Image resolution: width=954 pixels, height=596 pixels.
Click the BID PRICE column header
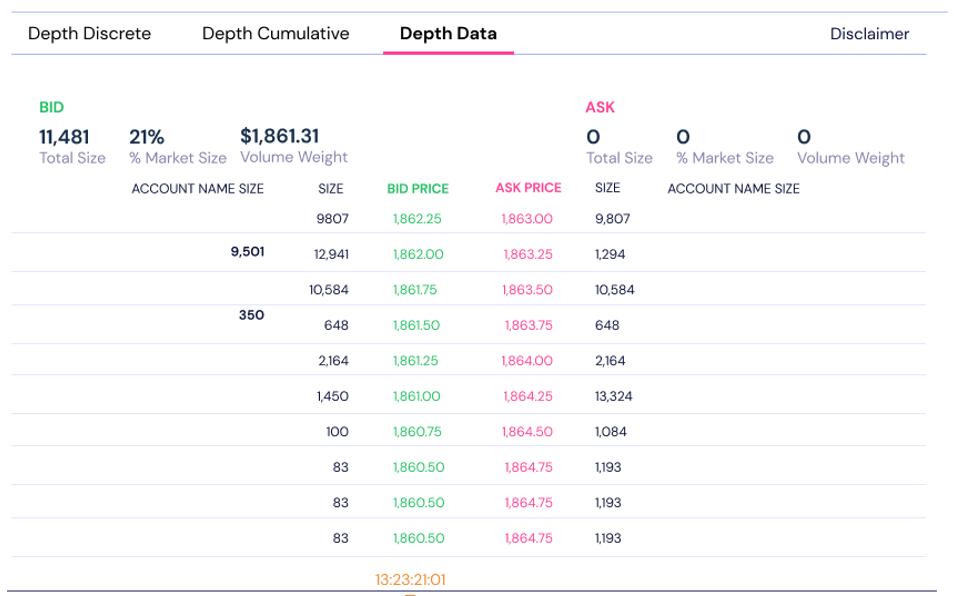418,189
